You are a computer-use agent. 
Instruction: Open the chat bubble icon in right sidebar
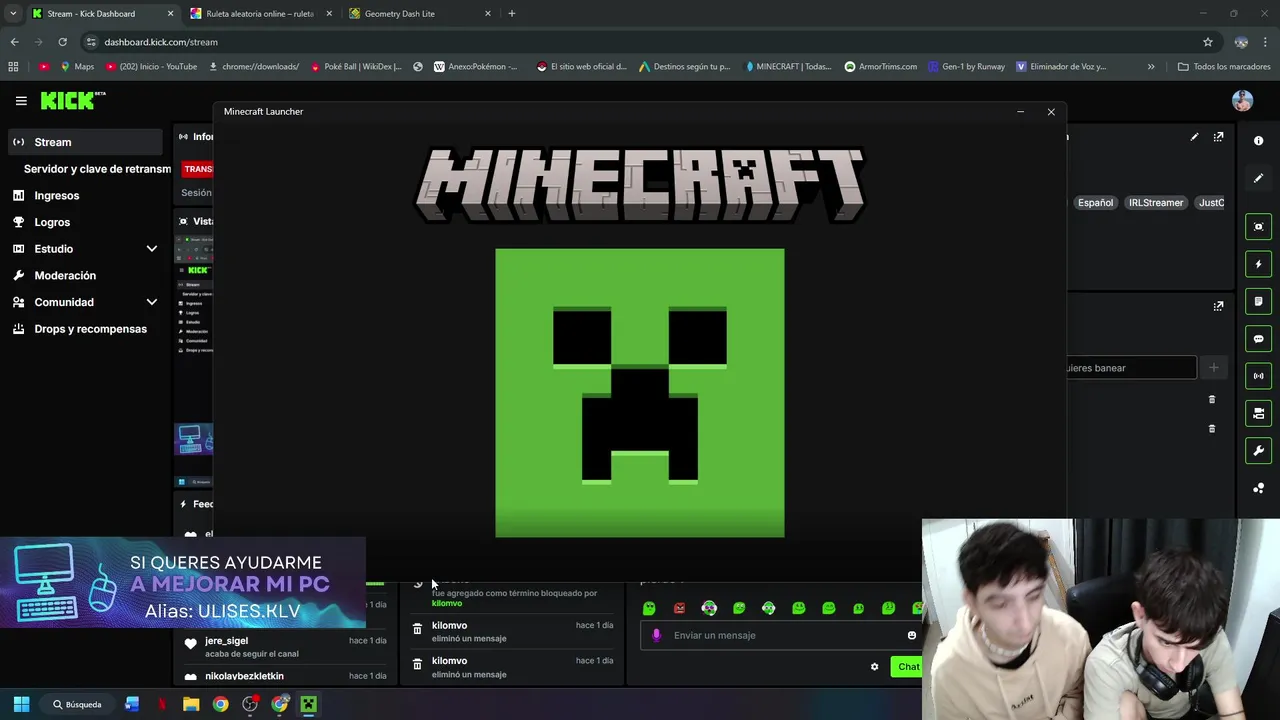(1258, 339)
